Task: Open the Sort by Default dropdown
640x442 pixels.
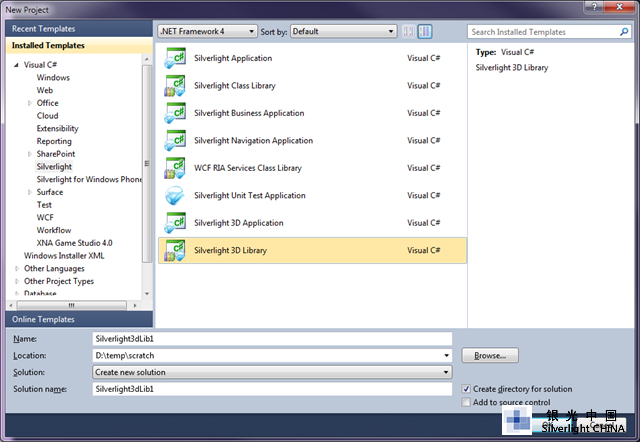Action: pyautogui.click(x=343, y=31)
